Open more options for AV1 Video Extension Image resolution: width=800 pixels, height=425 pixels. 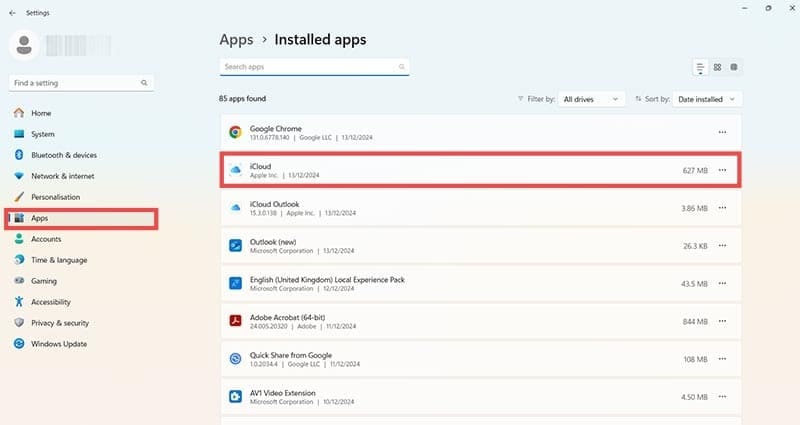click(x=722, y=396)
